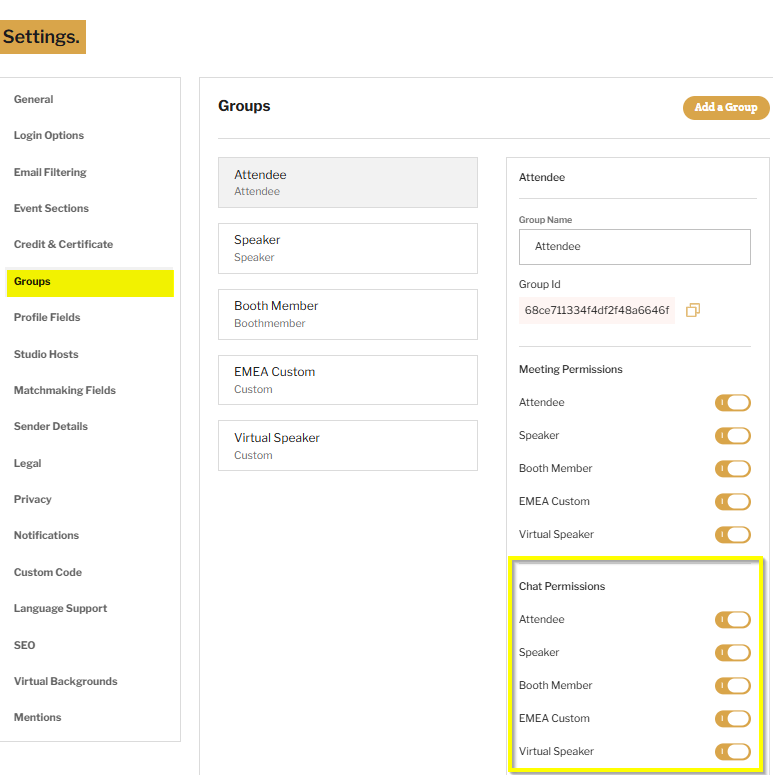The height and width of the screenshot is (775, 773).
Task: Toggle Virtual Speaker under Meeting Permissions
Action: coord(732,535)
